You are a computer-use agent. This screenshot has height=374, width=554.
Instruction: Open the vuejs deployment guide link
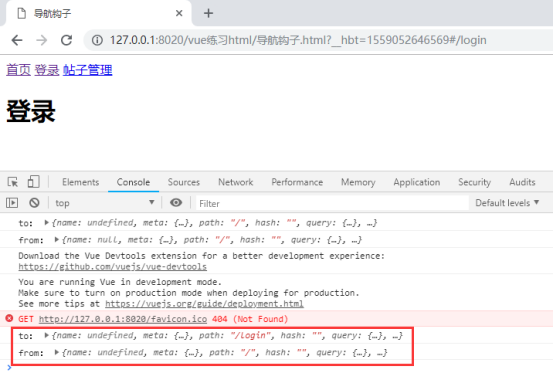coord(204,304)
